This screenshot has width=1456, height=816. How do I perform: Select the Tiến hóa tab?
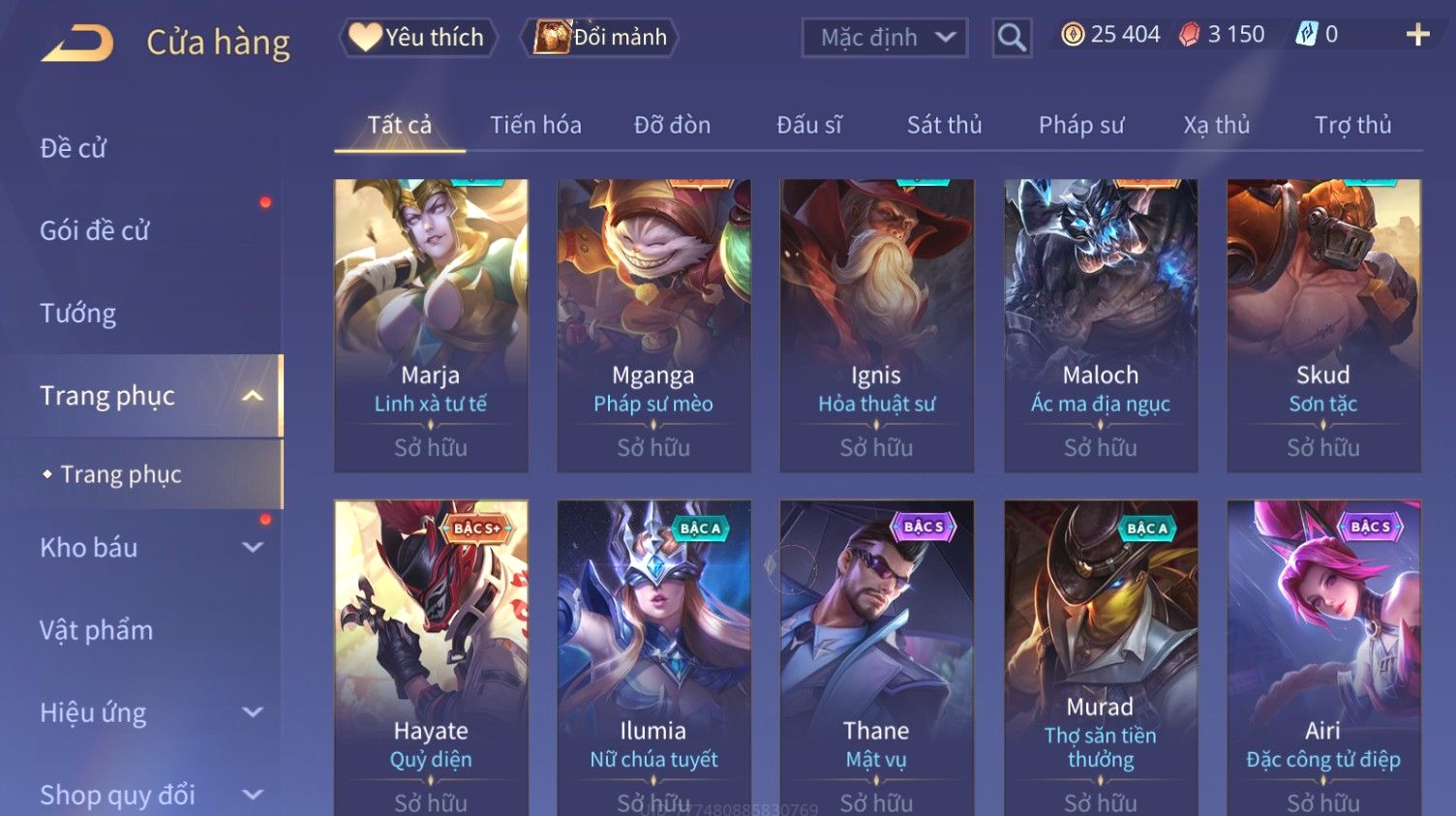click(535, 125)
